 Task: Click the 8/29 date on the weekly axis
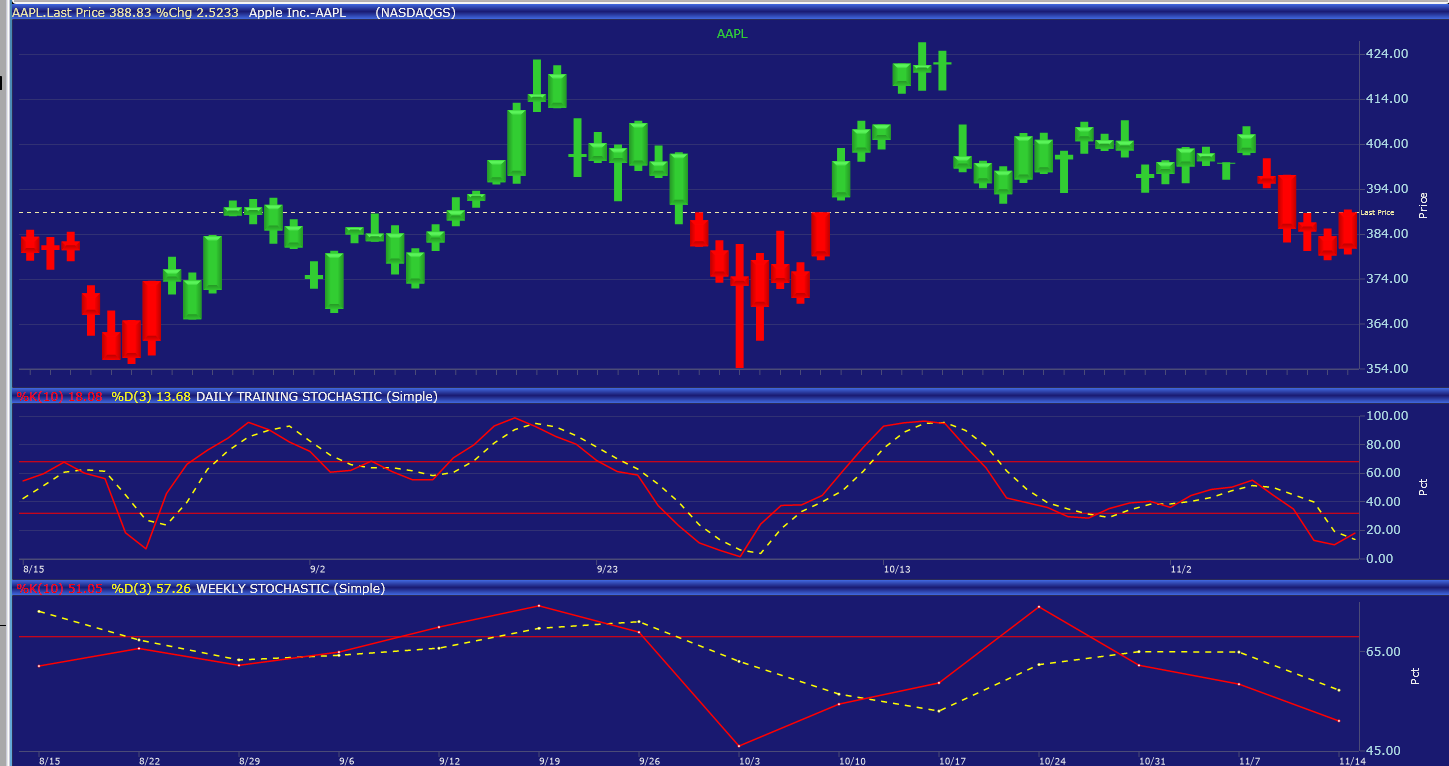pos(249,761)
